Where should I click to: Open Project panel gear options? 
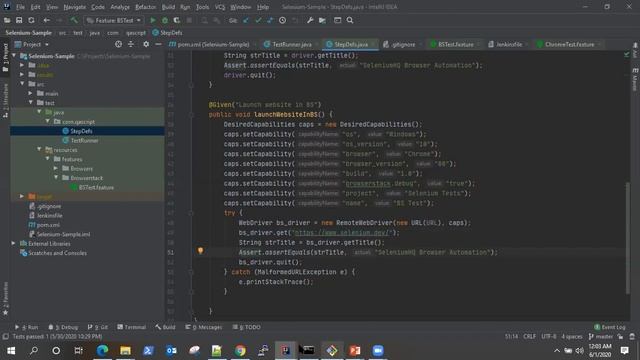pos(146,44)
